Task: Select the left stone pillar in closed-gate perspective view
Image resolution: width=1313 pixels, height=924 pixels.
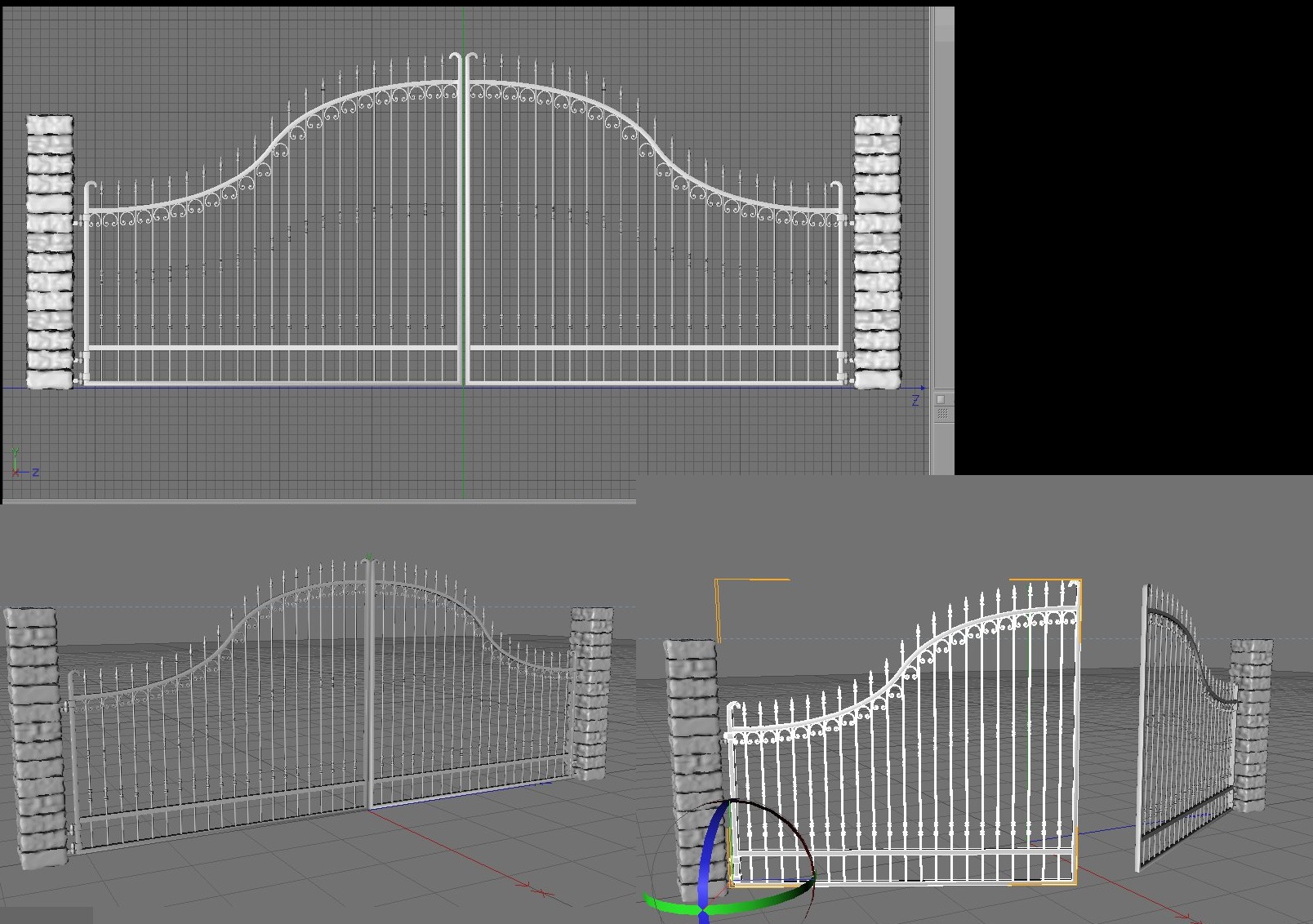Action: click(36, 737)
